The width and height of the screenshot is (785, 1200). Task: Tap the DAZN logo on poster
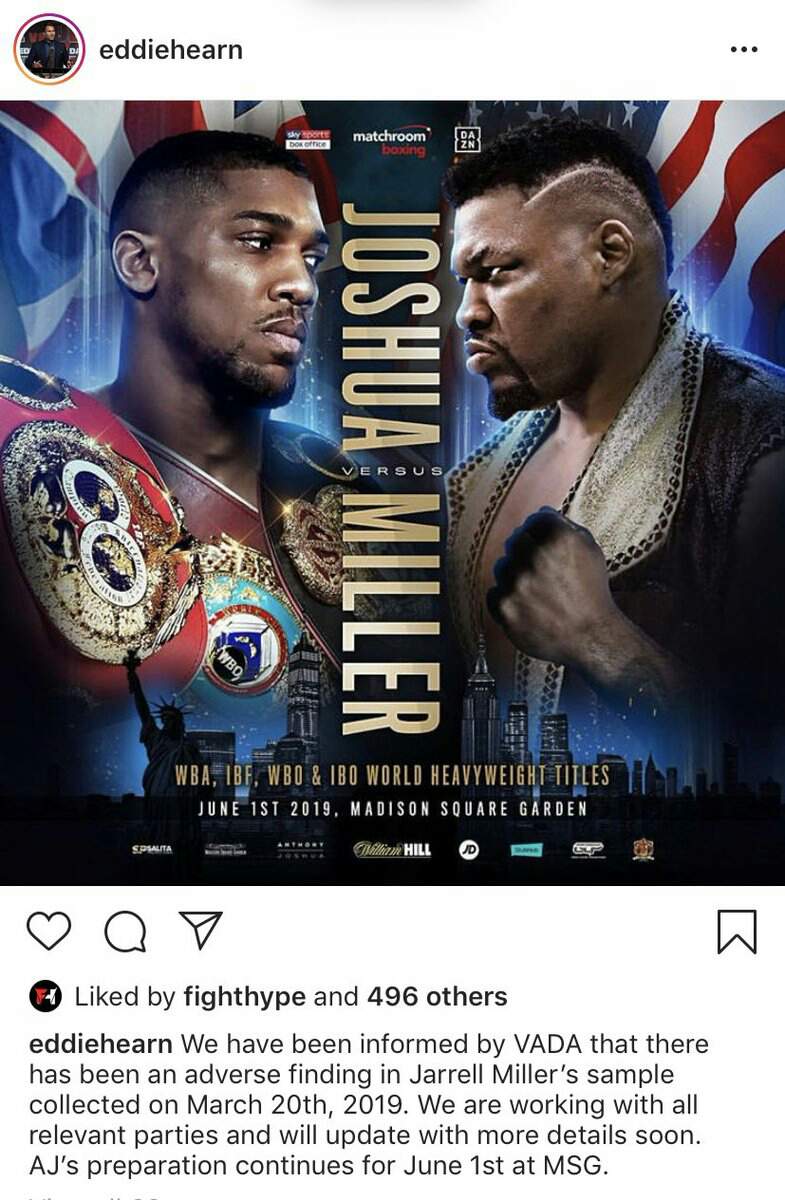(x=467, y=139)
